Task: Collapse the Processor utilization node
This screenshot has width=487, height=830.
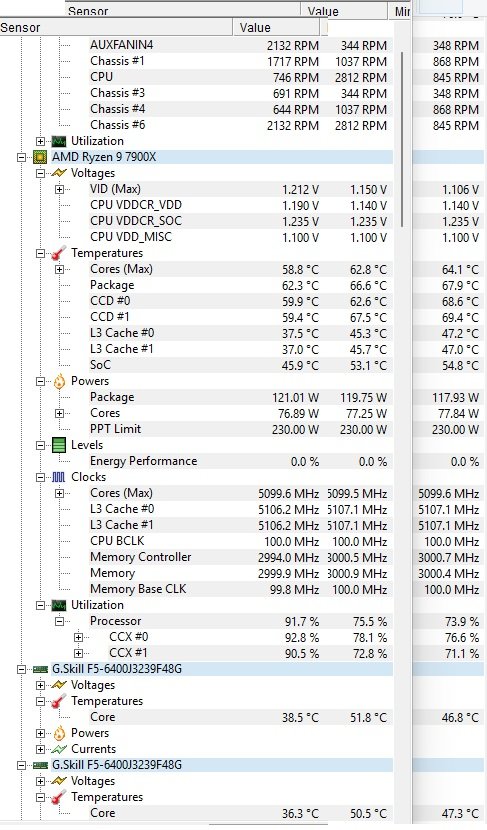Action: click(x=60, y=621)
